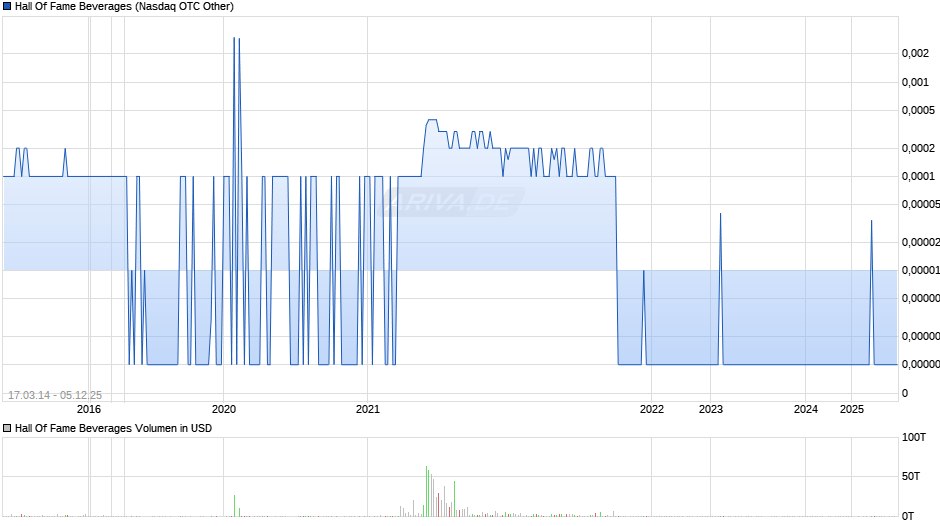The width and height of the screenshot is (940, 526).
Task: Click the green volume bar at 2020
Action: 234,506
